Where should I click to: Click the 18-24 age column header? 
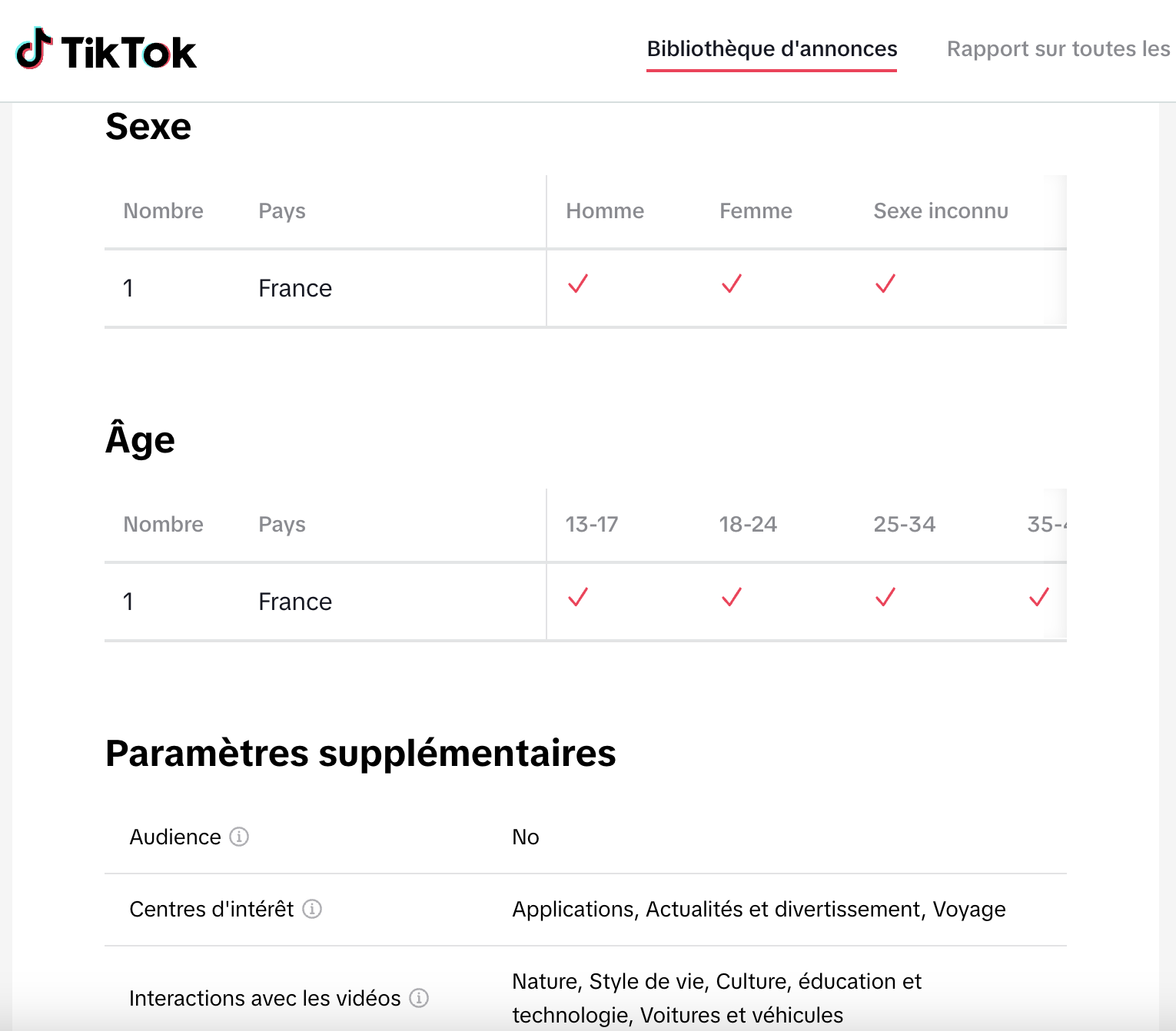(748, 525)
